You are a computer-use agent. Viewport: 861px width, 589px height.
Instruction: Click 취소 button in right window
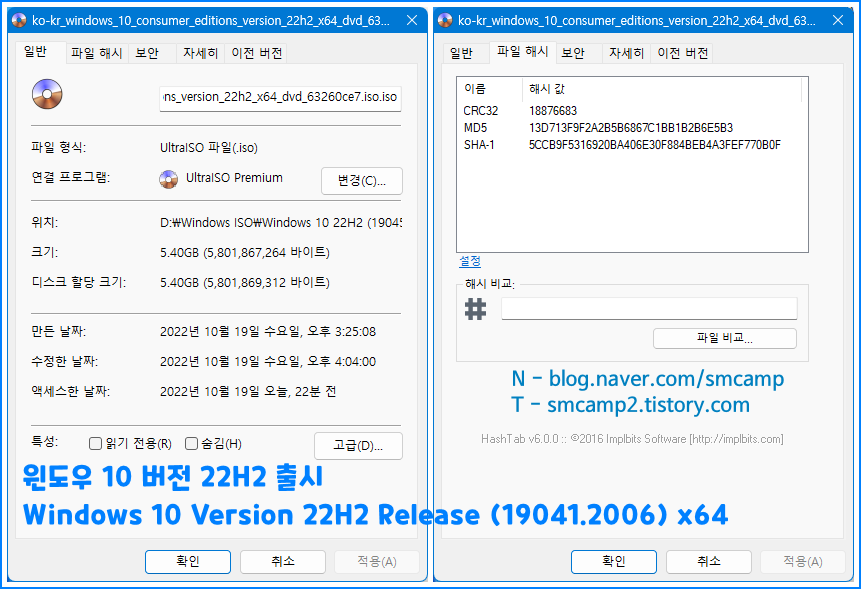(709, 562)
